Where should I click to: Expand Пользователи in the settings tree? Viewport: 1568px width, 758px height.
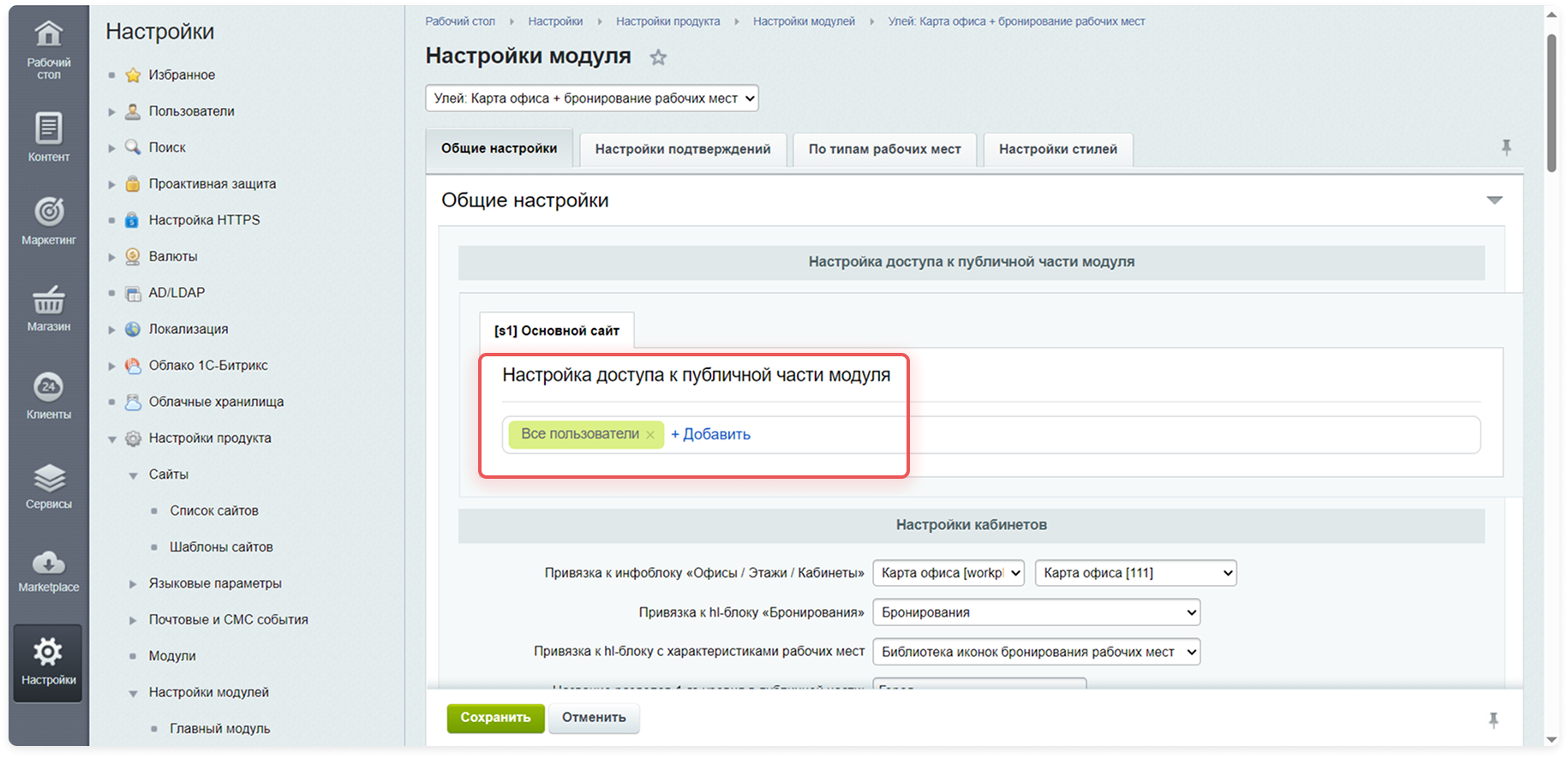tap(111, 111)
